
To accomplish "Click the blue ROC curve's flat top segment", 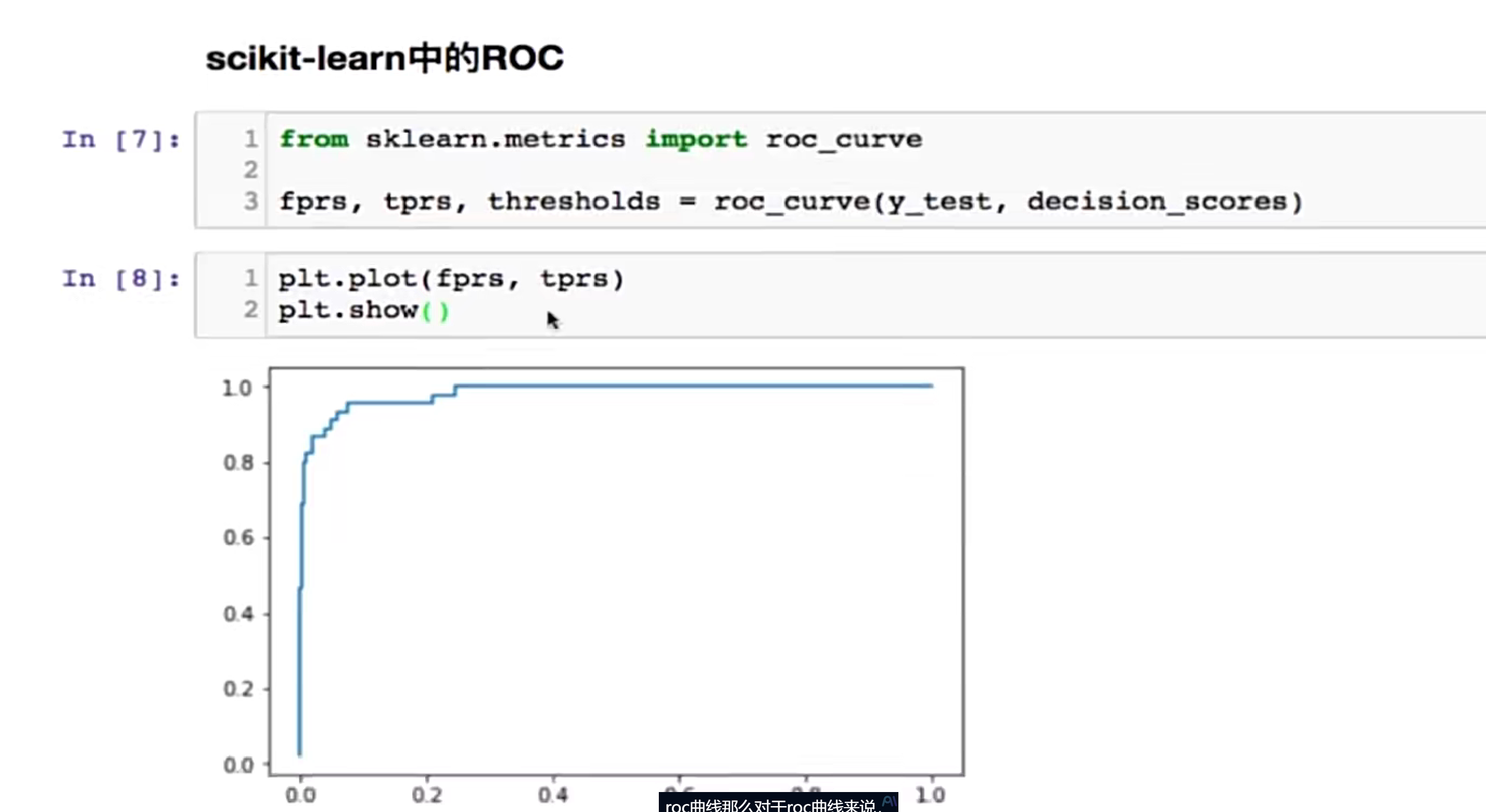I will 692,386.
